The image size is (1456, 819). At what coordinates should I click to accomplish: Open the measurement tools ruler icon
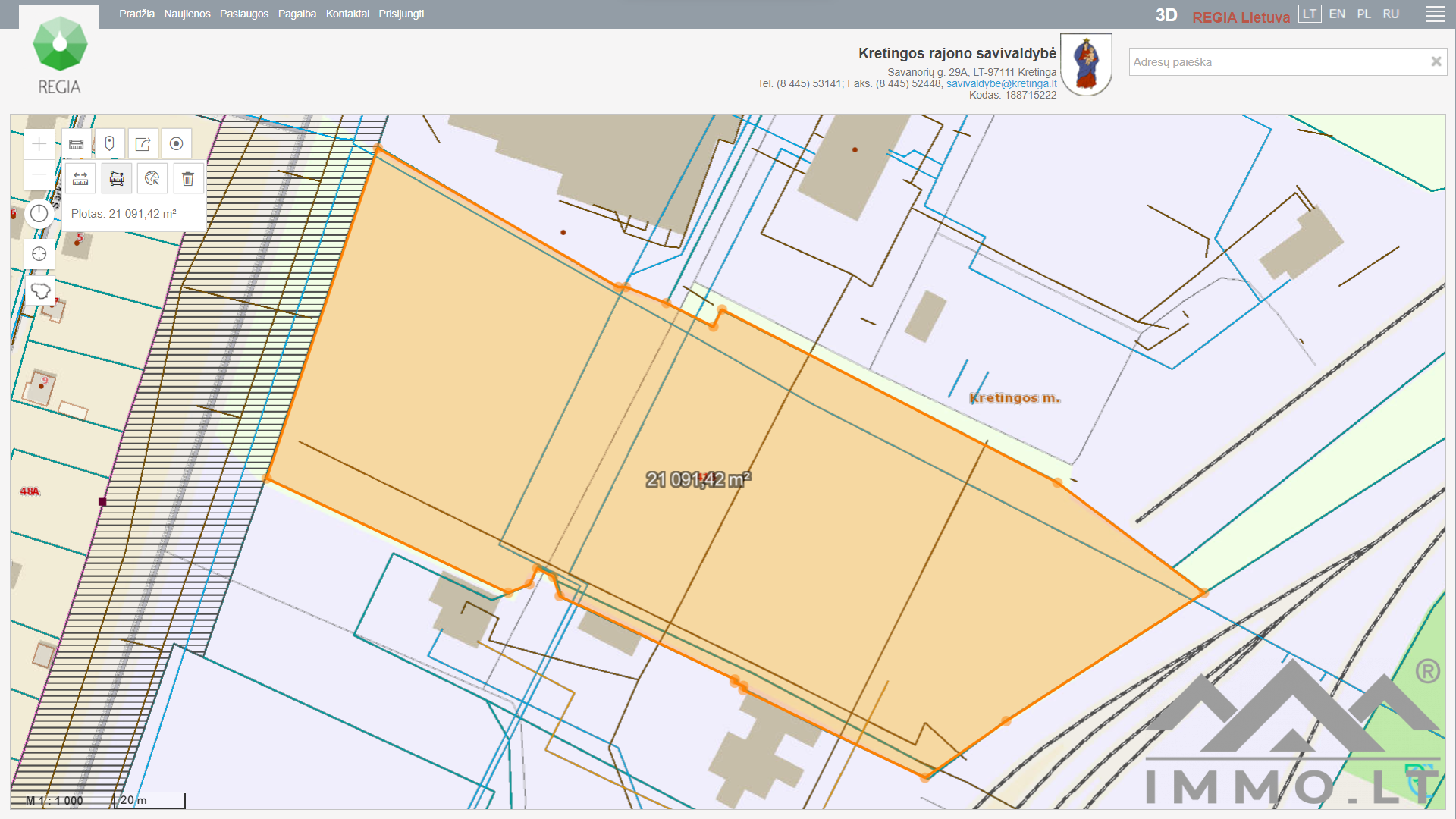click(x=77, y=144)
